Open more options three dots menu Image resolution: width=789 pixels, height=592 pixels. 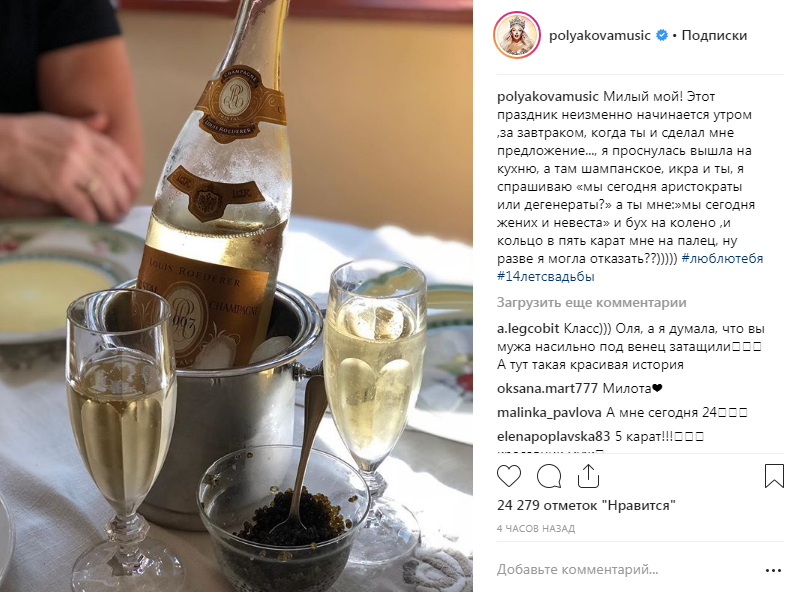coord(773,570)
